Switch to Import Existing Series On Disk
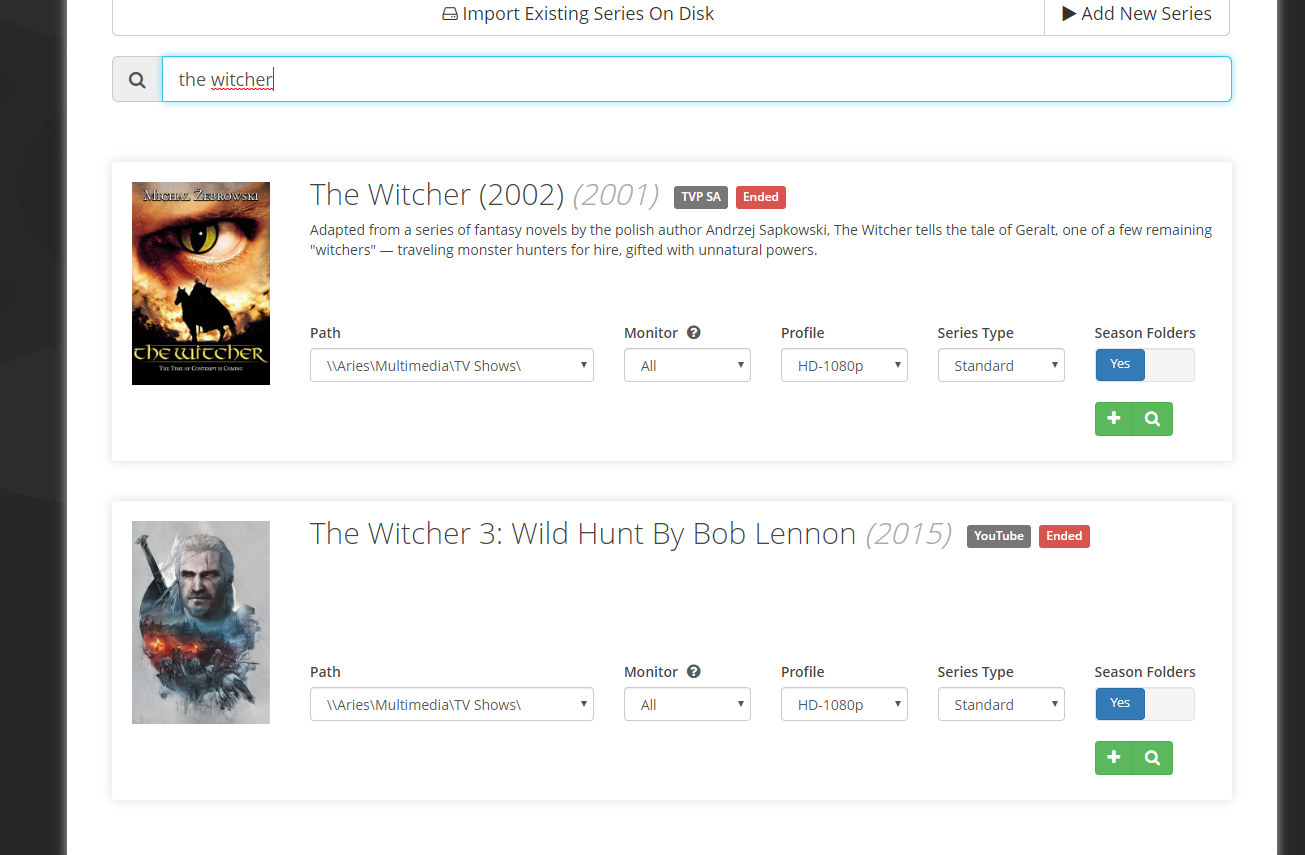Image resolution: width=1305 pixels, height=855 pixels. [578, 15]
